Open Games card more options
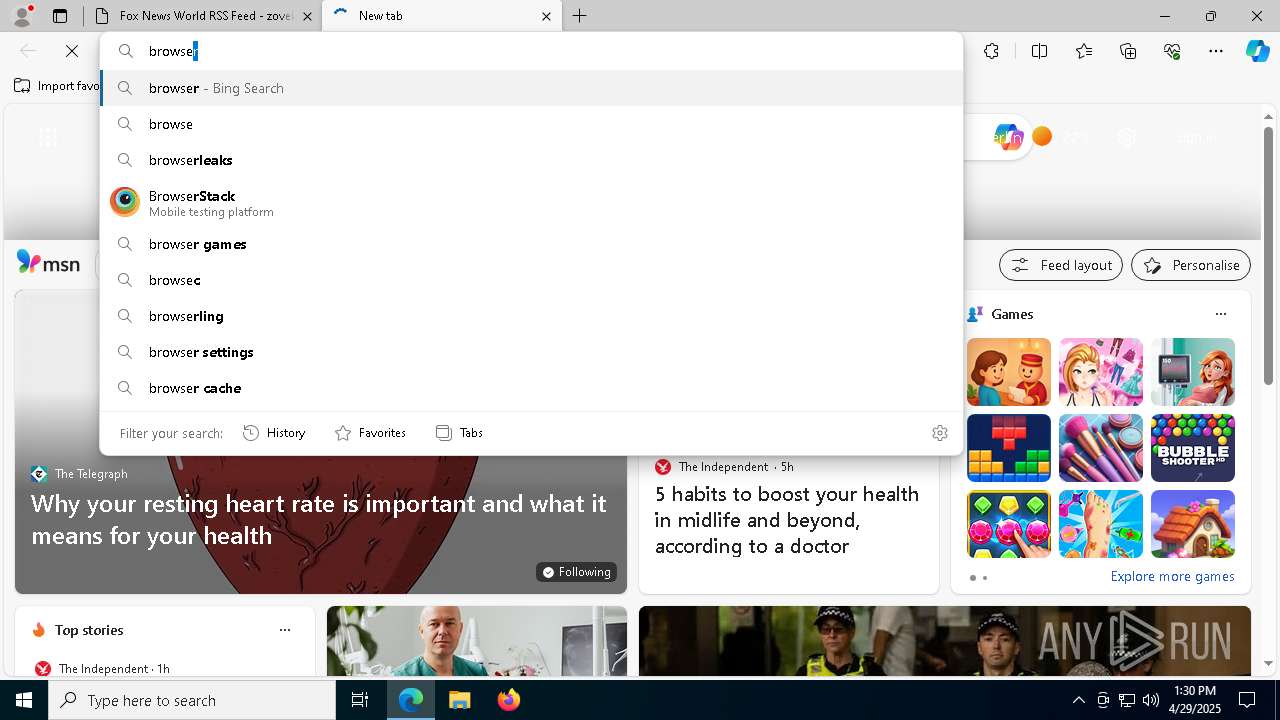This screenshot has width=1280, height=720. click(x=1221, y=314)
